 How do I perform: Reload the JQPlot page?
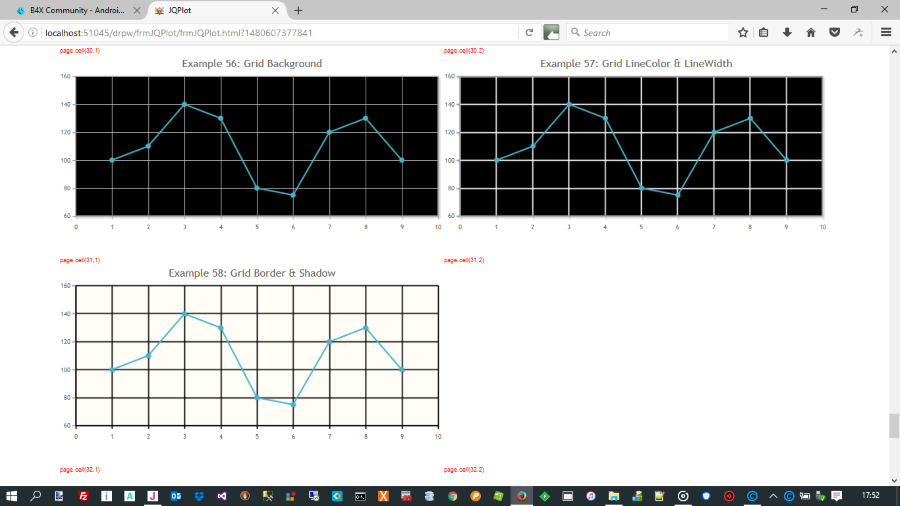pyautogui.click(x=529, y=33)
